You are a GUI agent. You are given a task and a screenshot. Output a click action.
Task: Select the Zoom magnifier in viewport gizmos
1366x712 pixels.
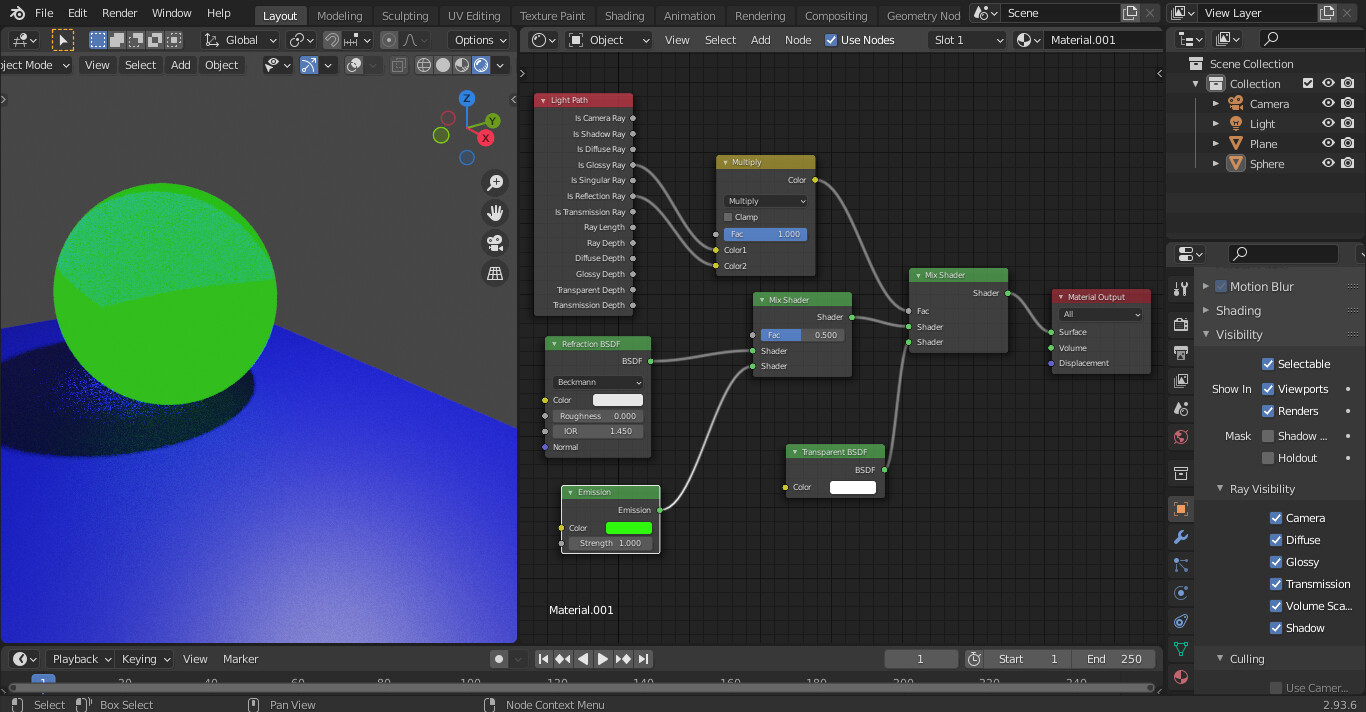coord(494,182)
